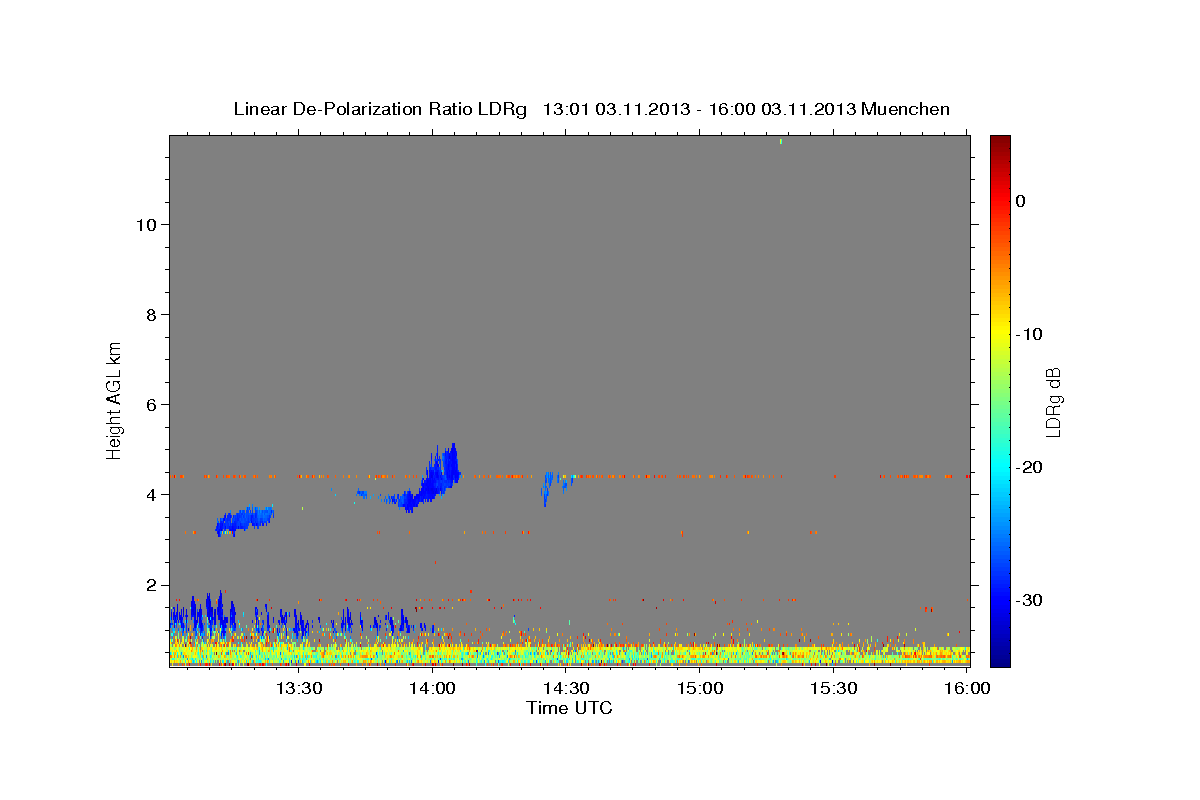Click the 15:30 time tick label
Image resolution: width=1200 pixels, height=800 pixels.
835,688
